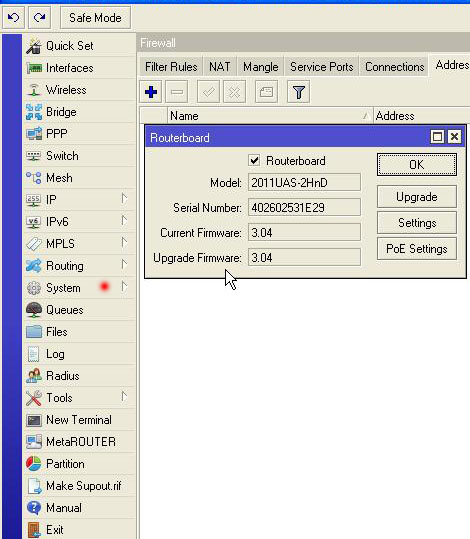The width and height of the screenshot is (470, 539).
Task: Open the PPP menu icon
Action: [34, 134]
